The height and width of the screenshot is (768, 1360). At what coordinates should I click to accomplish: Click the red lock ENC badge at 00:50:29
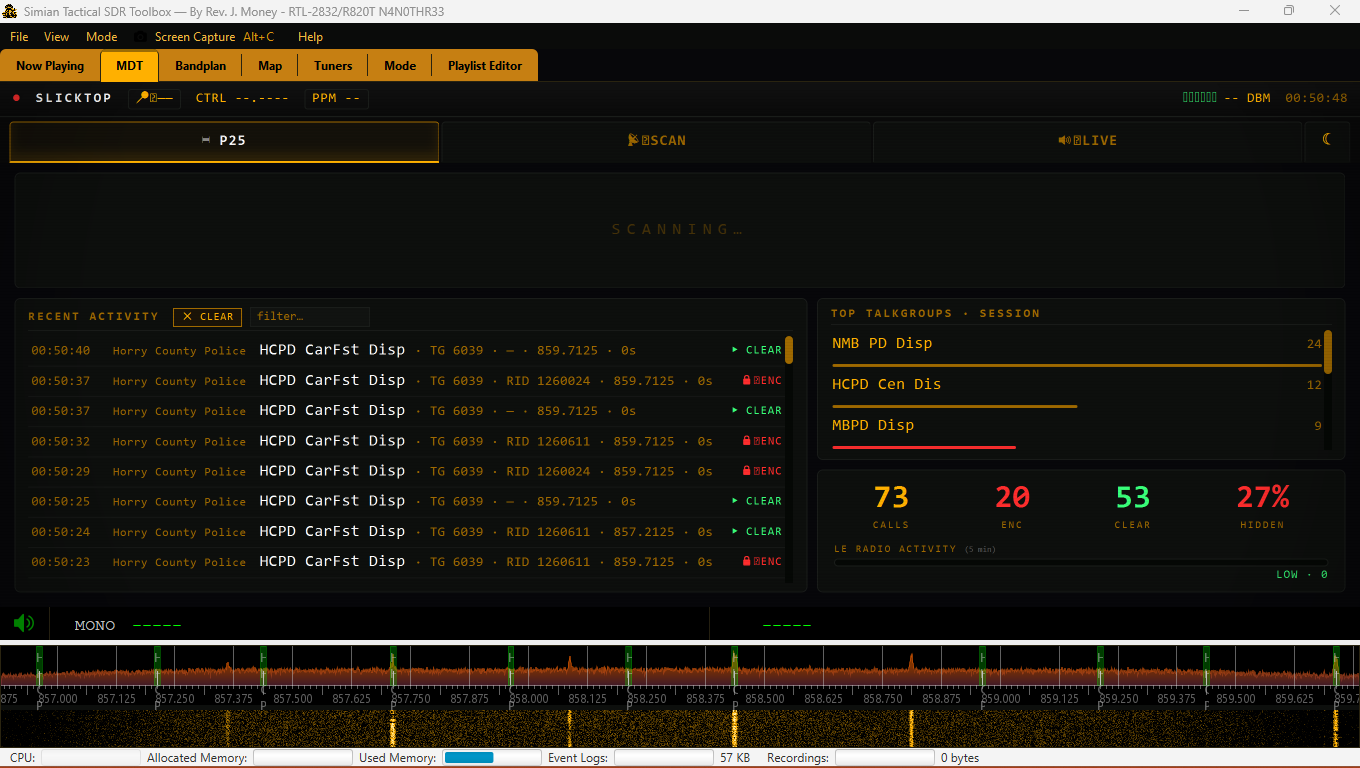tap(762, 471)
